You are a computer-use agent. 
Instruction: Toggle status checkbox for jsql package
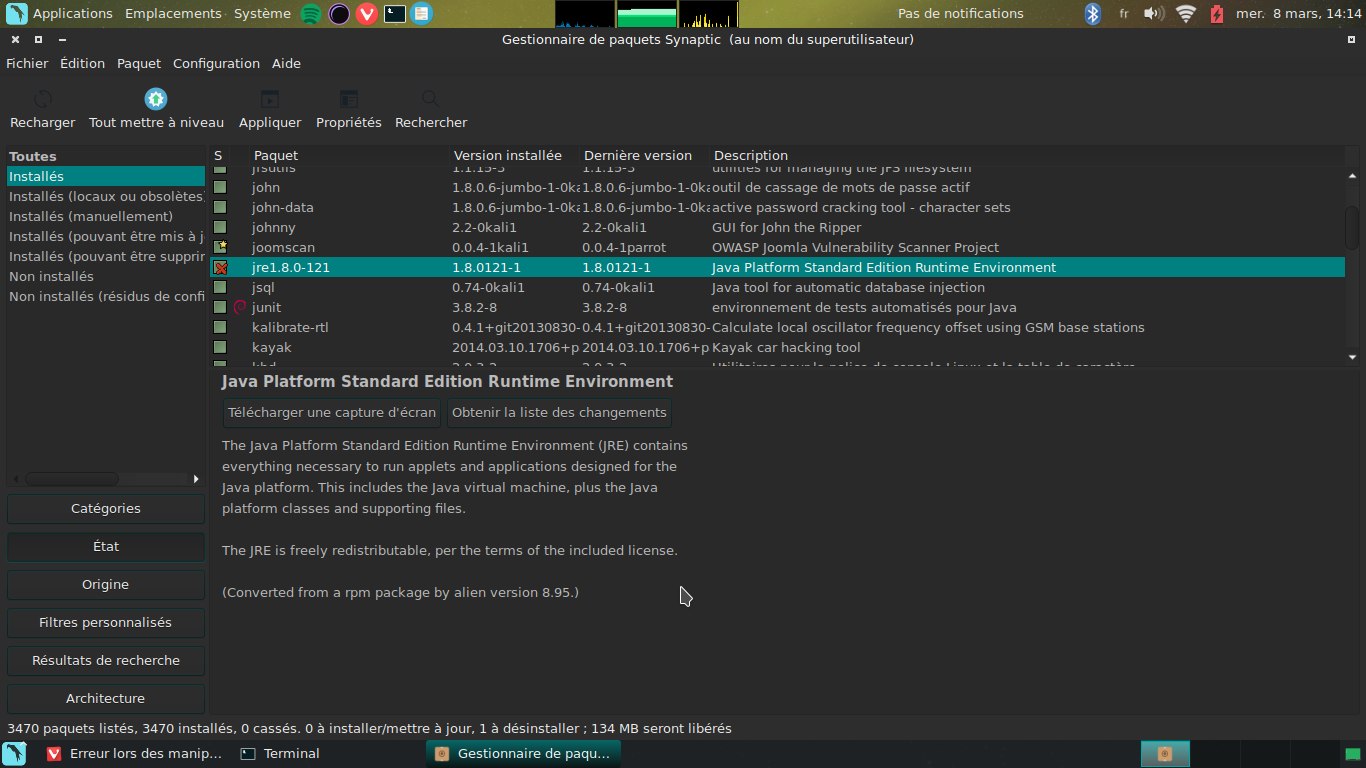click(x=220, y=287)
